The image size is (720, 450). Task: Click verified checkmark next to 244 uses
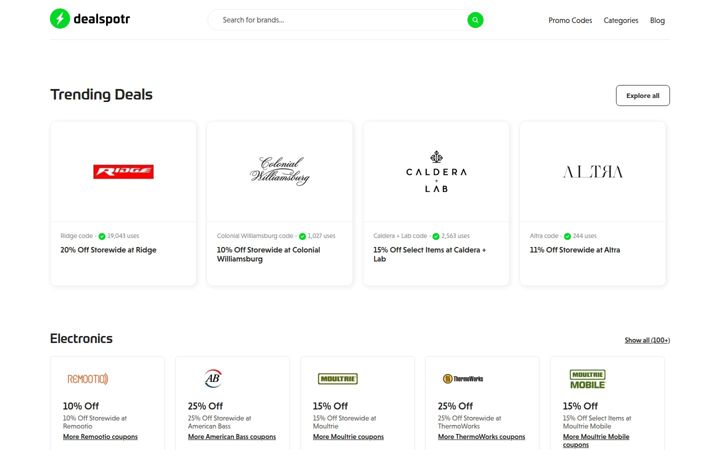[567, 236]
